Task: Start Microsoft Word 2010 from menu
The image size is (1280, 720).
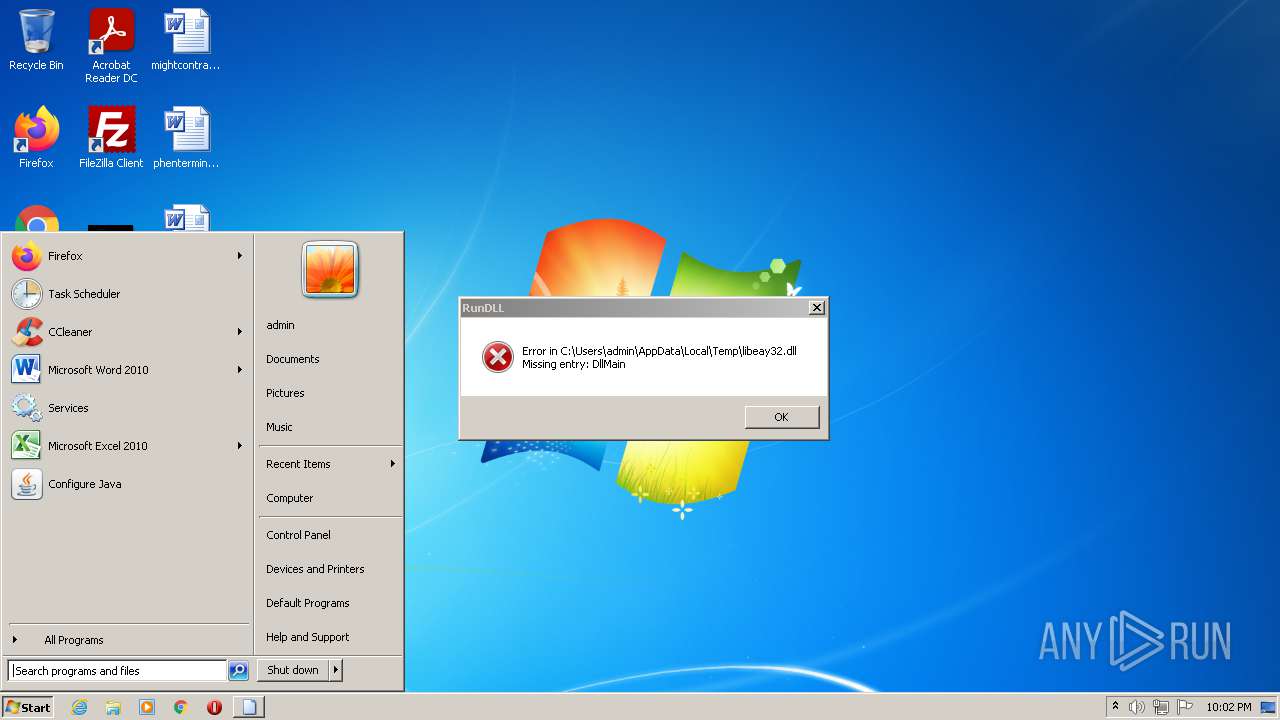Action: click(x=127, y=370)
